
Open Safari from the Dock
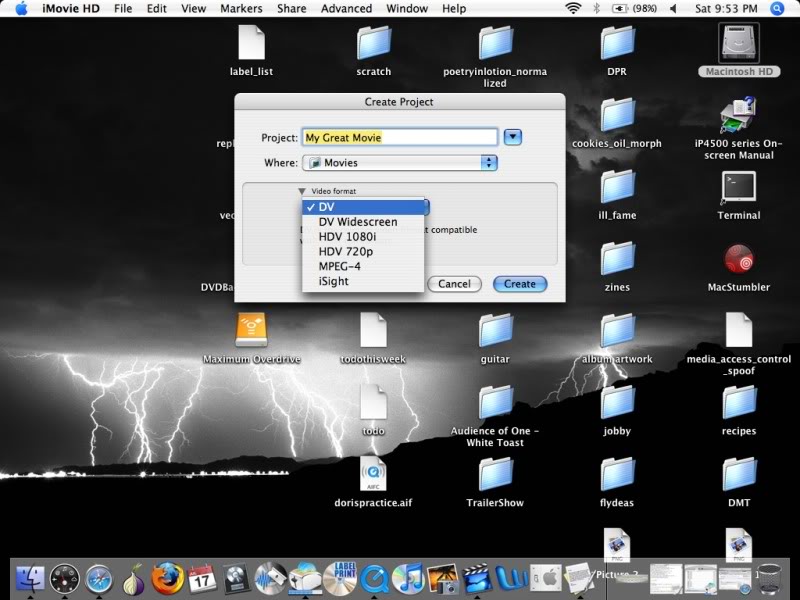(99, 579)
